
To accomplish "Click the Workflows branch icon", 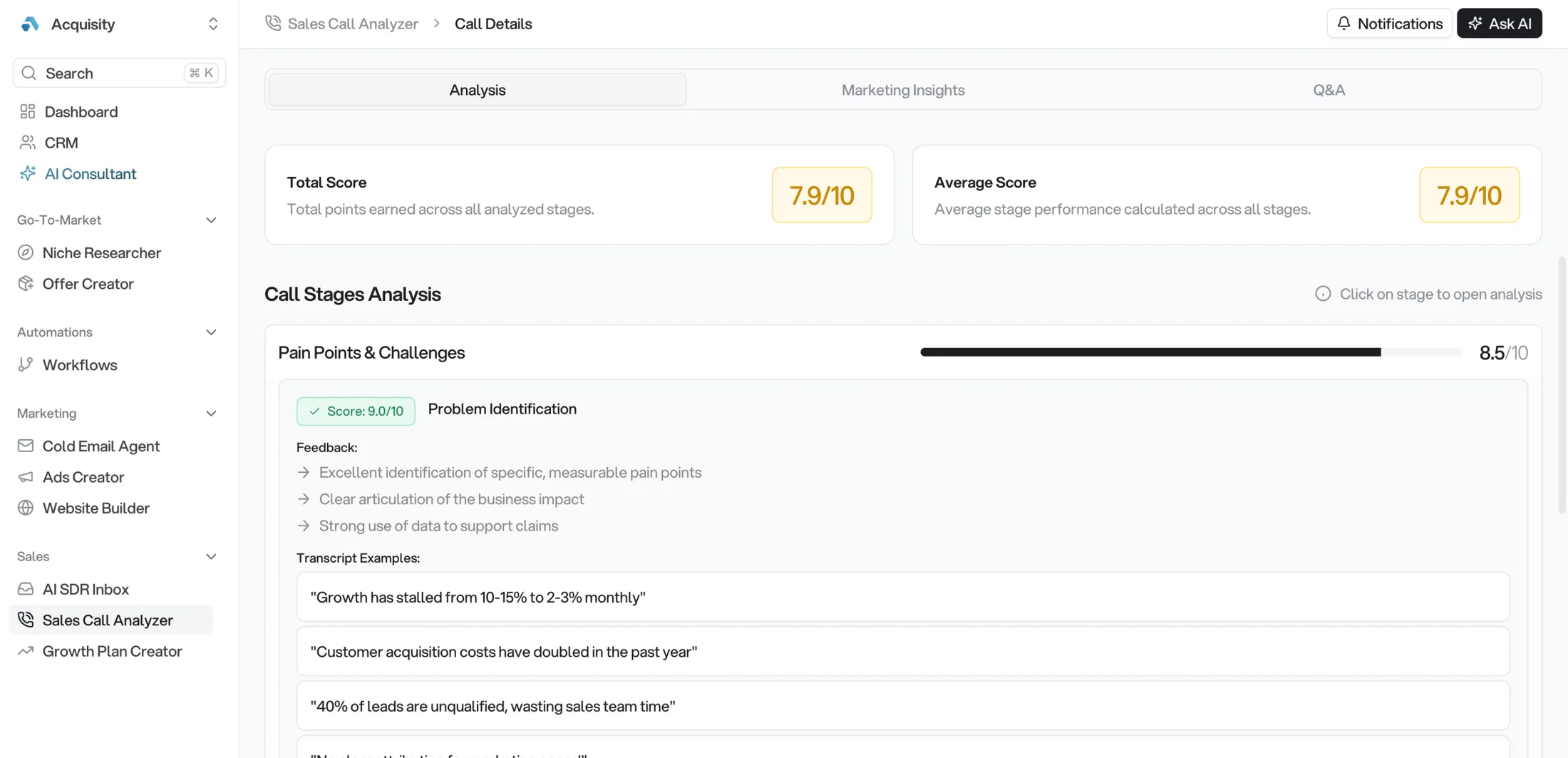I will click(26, 364).
